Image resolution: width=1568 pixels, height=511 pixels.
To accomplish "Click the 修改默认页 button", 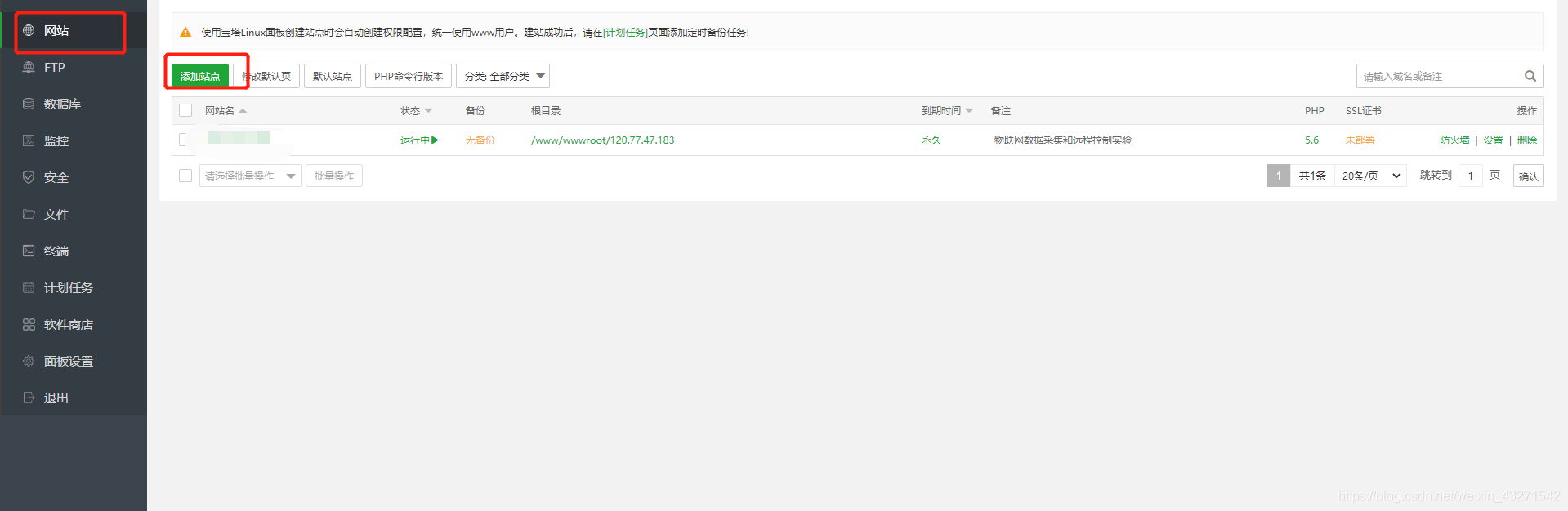I will click(x=266, y=76).
